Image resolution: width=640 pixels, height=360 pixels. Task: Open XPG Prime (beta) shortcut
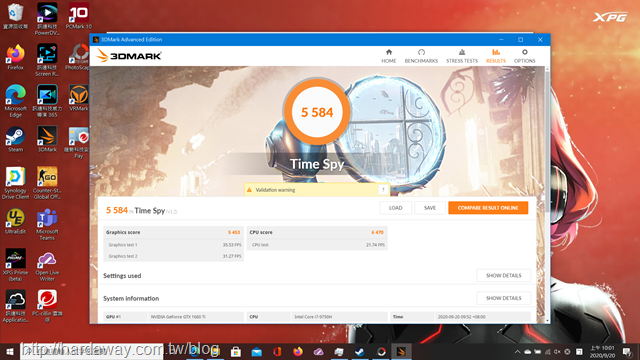click(16, 264)
